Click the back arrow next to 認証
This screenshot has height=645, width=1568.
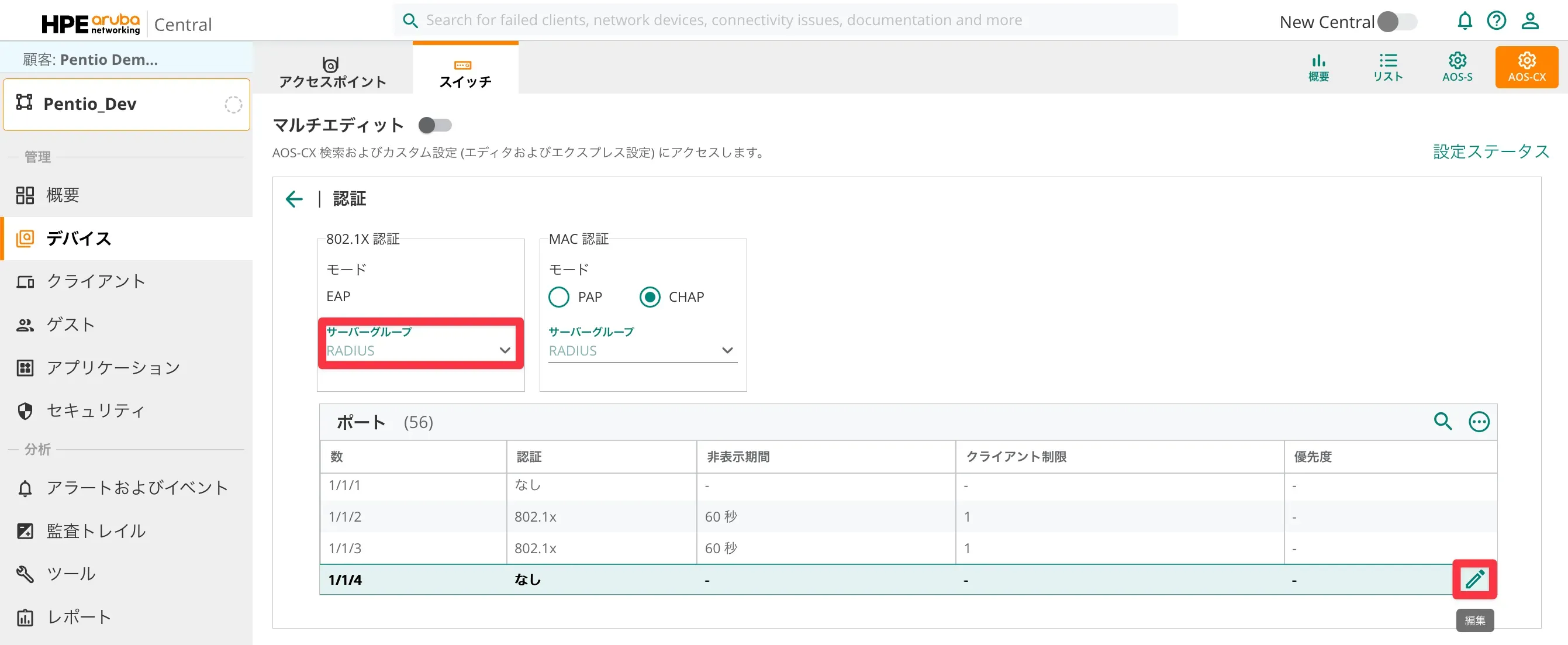pos(294,199)
